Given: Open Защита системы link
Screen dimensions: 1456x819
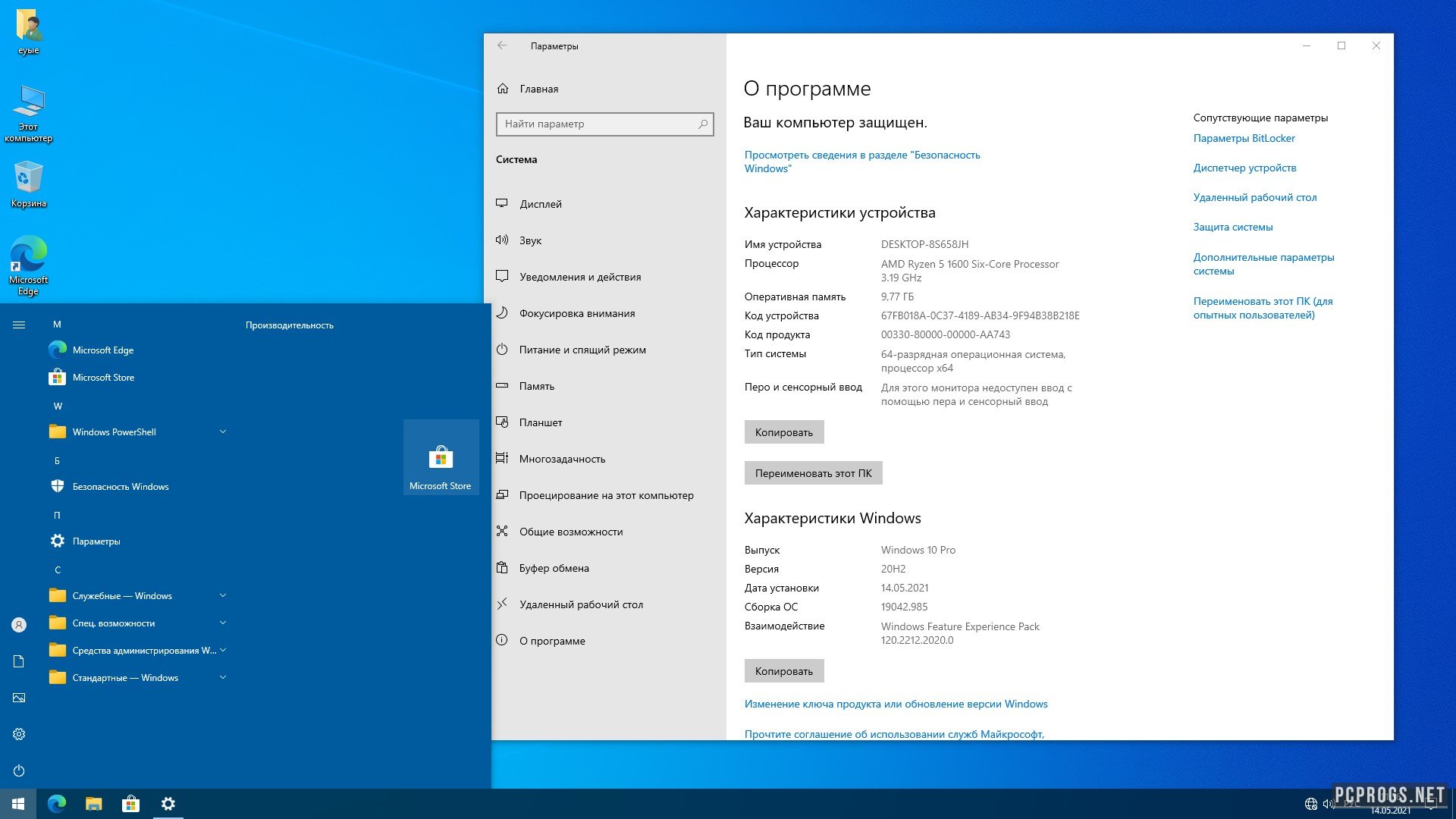Looking at the screenshot, I should tap(1232, 227).
